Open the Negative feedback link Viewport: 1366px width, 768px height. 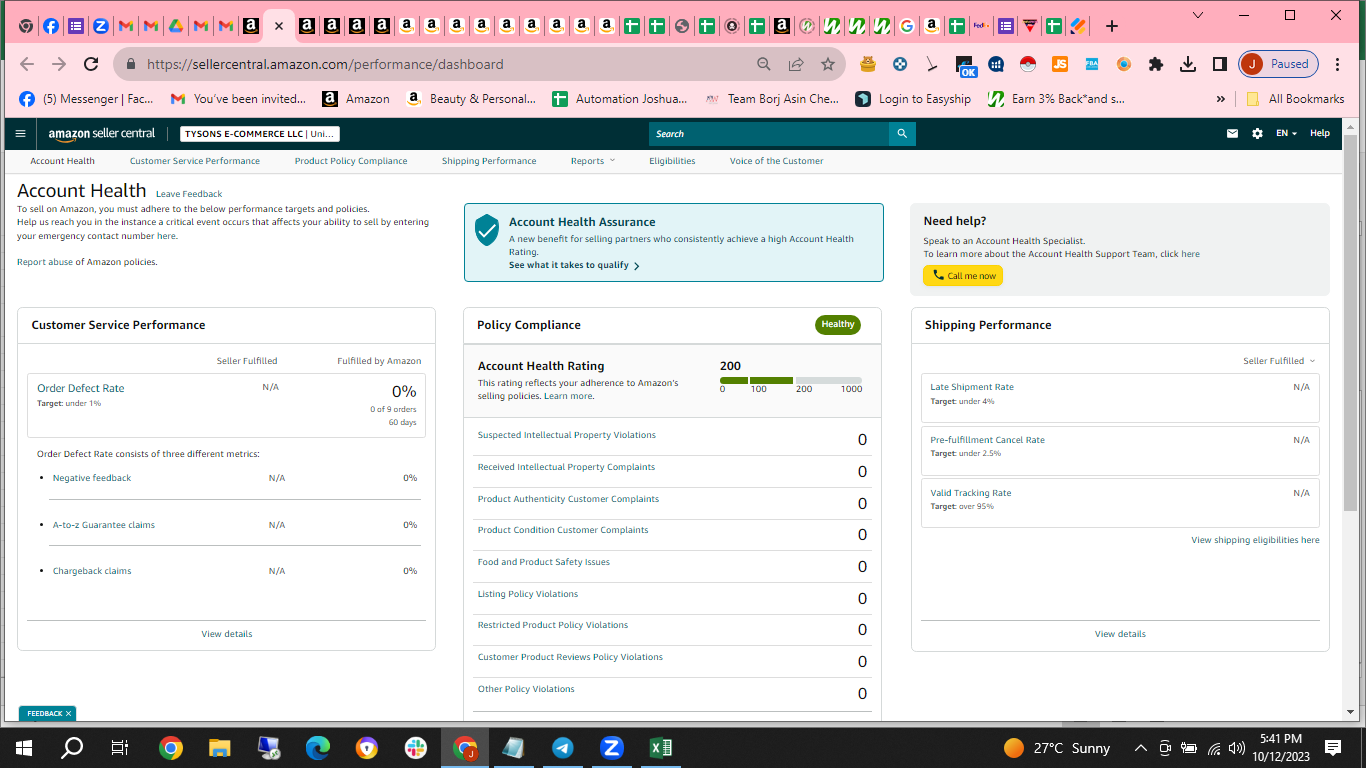[x=92, y=478]
